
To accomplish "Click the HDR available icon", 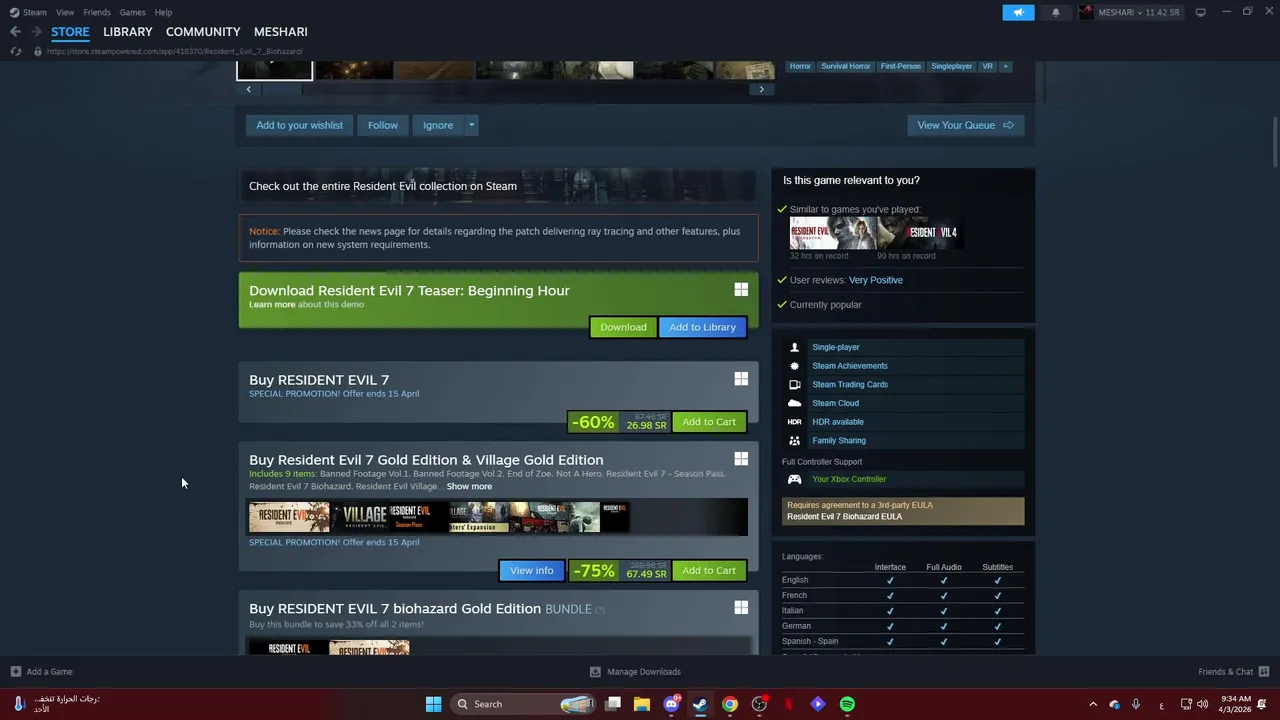I will pyautogui.click(x=794, y=422).
